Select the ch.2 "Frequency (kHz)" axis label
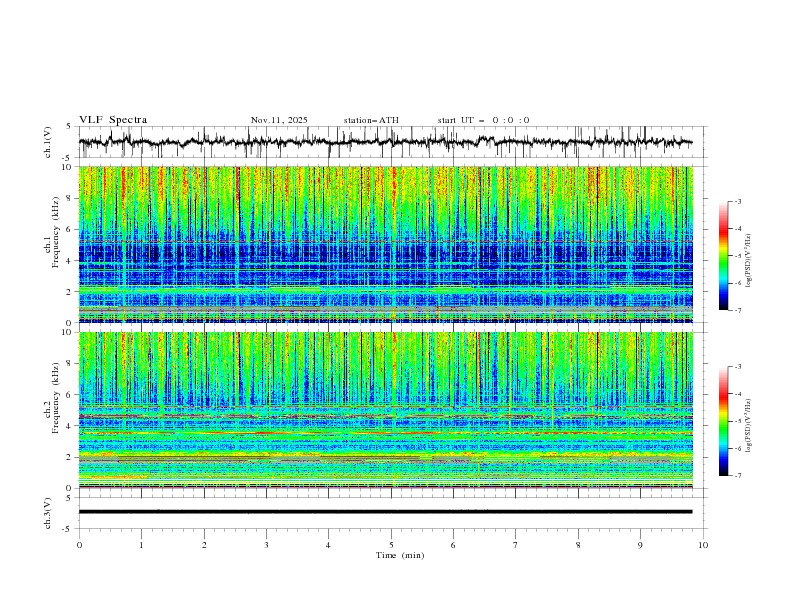Image resolution: width=792 pixels, height=612 pixels. (56, 397)
